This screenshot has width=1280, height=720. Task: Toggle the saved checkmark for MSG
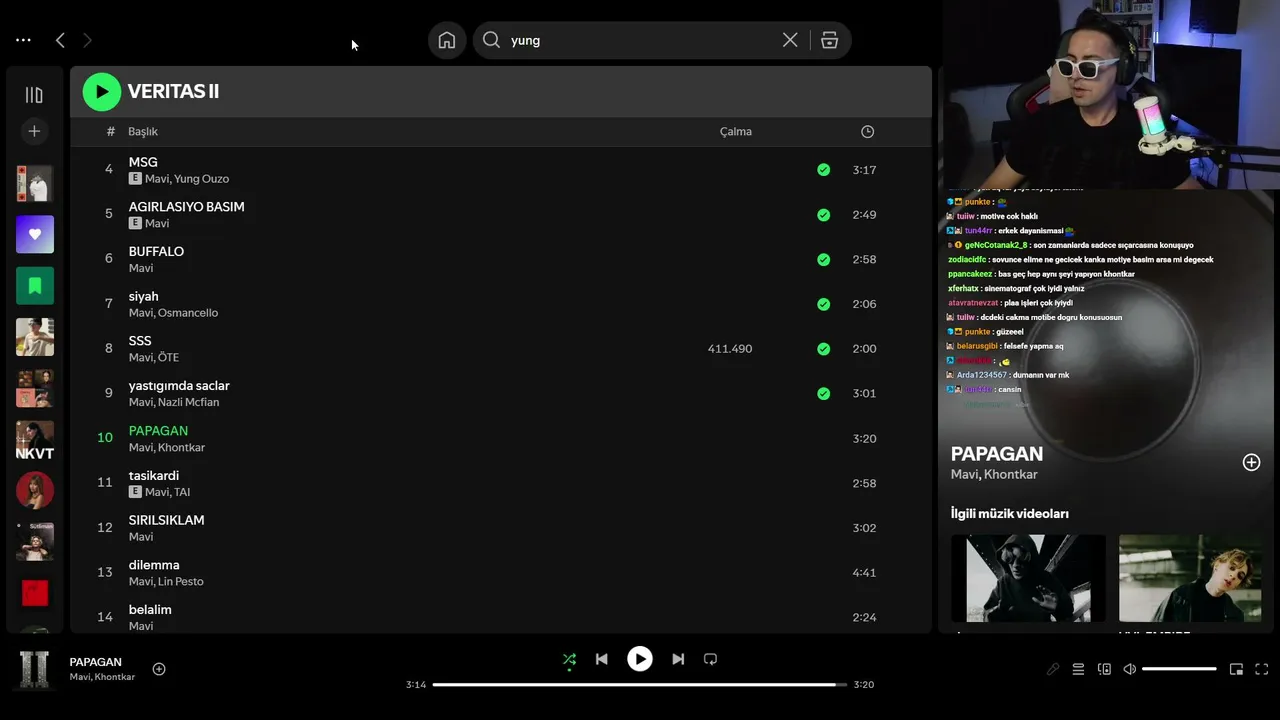click(823, 170)
